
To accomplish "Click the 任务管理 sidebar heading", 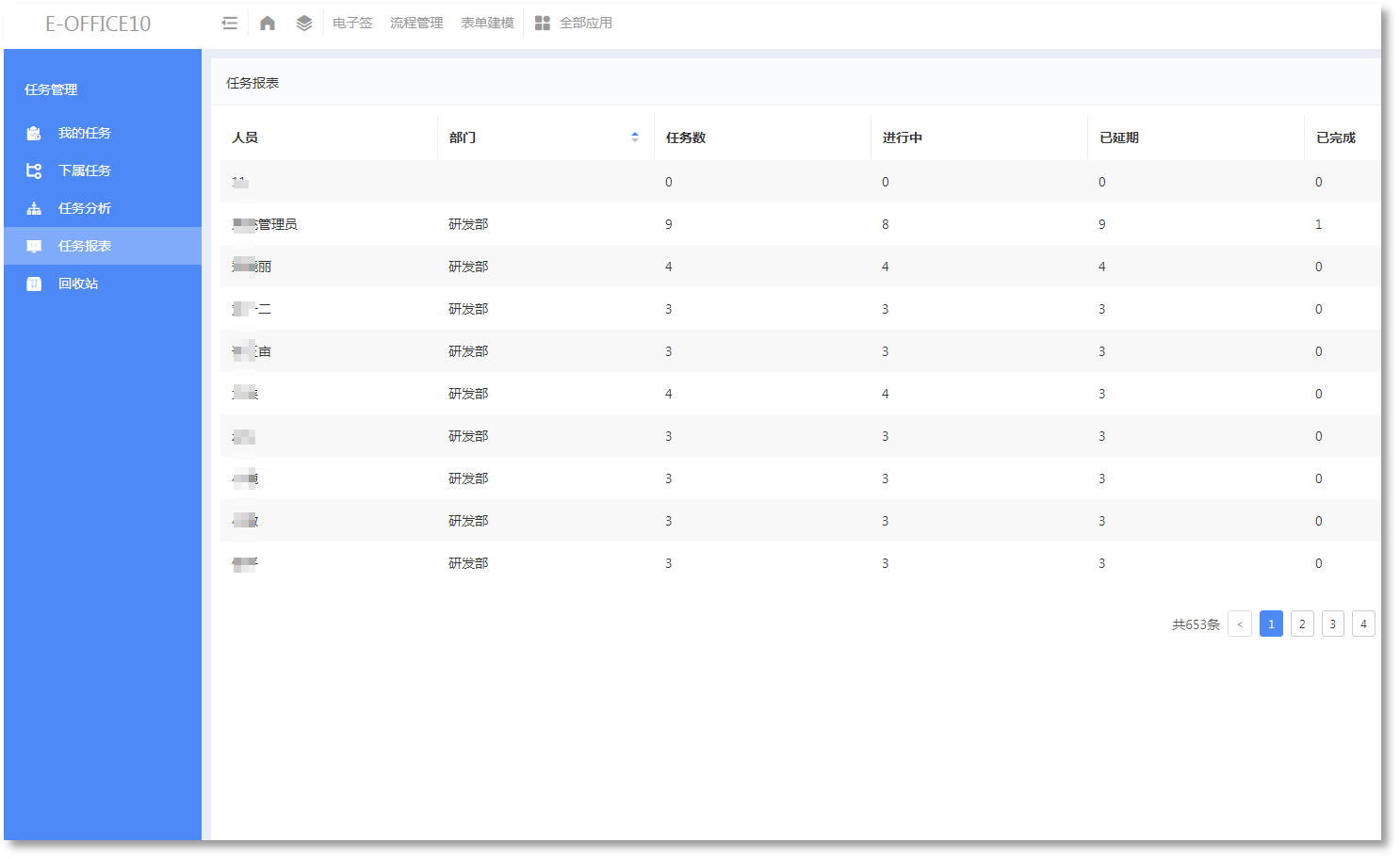I will [x=51, y=89].
